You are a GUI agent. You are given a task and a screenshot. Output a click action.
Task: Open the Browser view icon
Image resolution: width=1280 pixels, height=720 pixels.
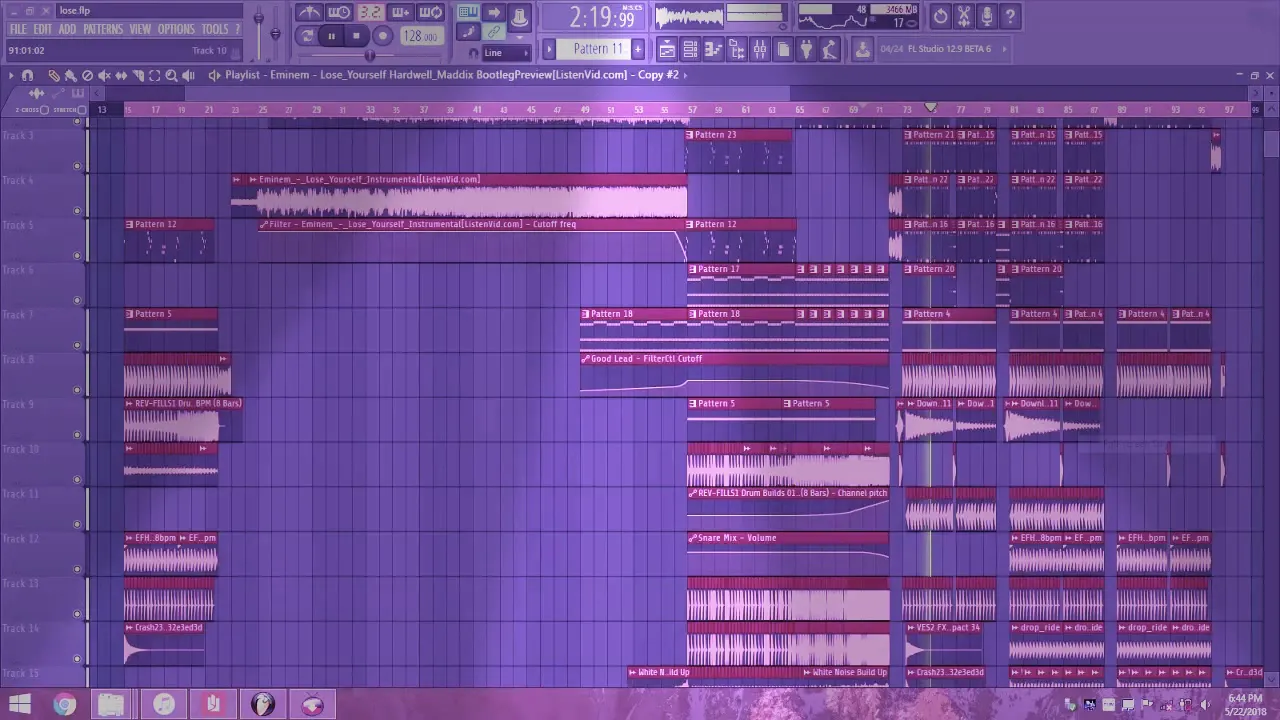pyautogui.click(x=737, y=48)
